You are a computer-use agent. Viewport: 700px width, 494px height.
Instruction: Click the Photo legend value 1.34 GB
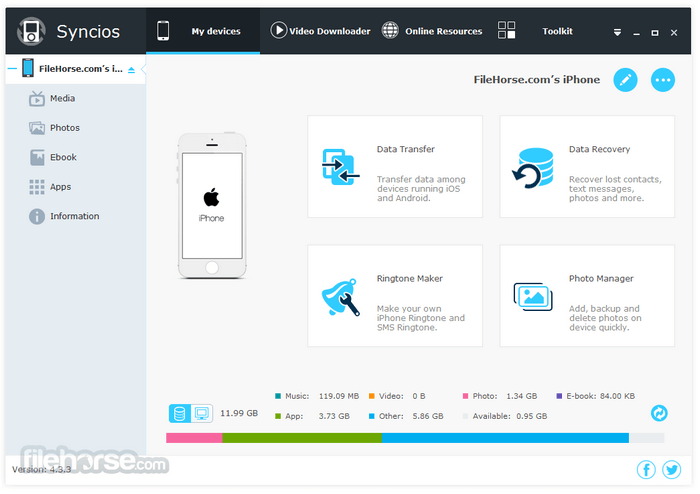521,396
